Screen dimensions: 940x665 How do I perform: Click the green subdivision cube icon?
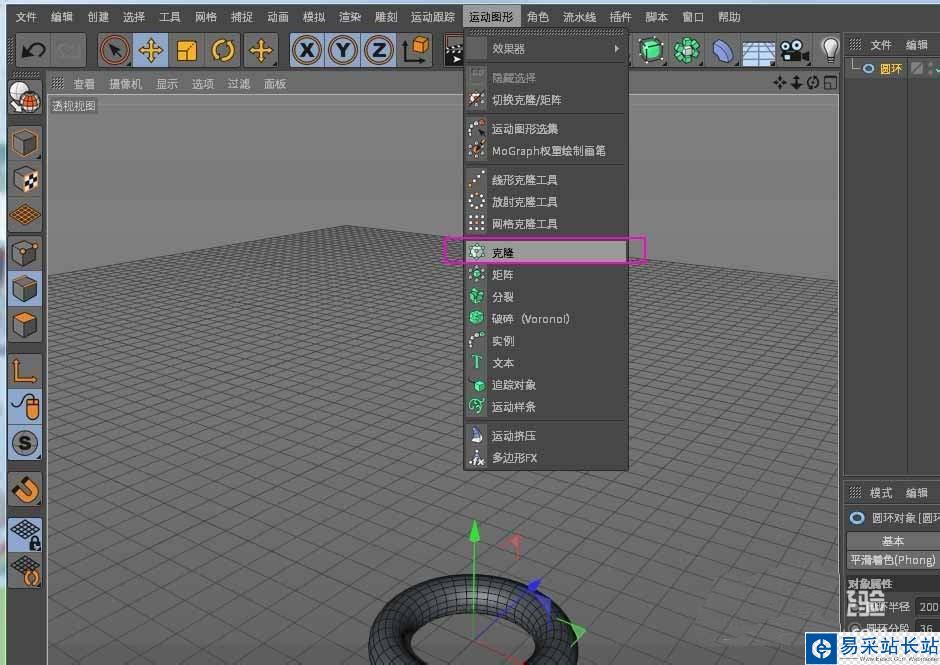point(651,50)
